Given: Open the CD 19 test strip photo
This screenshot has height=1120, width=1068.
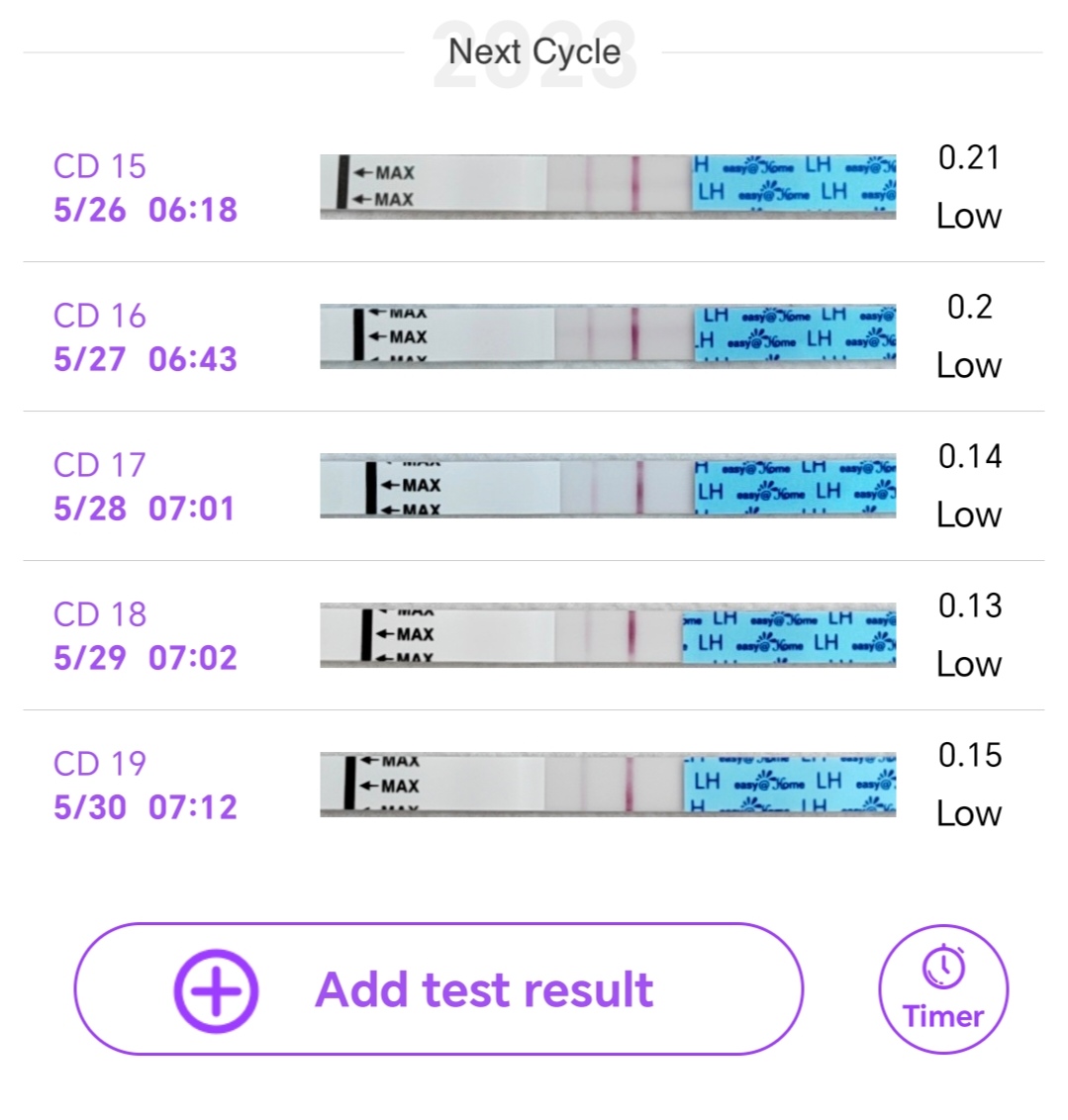Looking at the screenshot, I should click(608, 784).
